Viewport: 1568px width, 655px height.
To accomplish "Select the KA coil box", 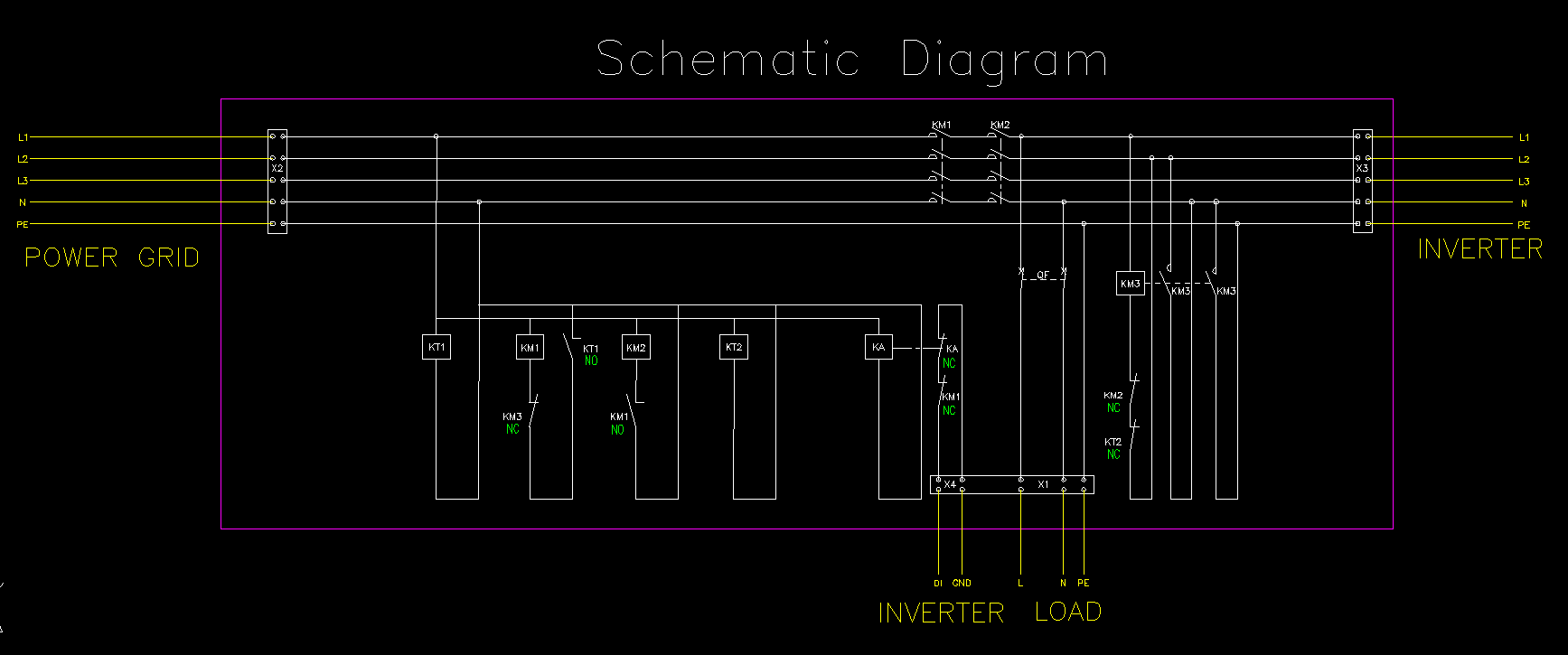I will pyautogui.click(x=878, y=347).
